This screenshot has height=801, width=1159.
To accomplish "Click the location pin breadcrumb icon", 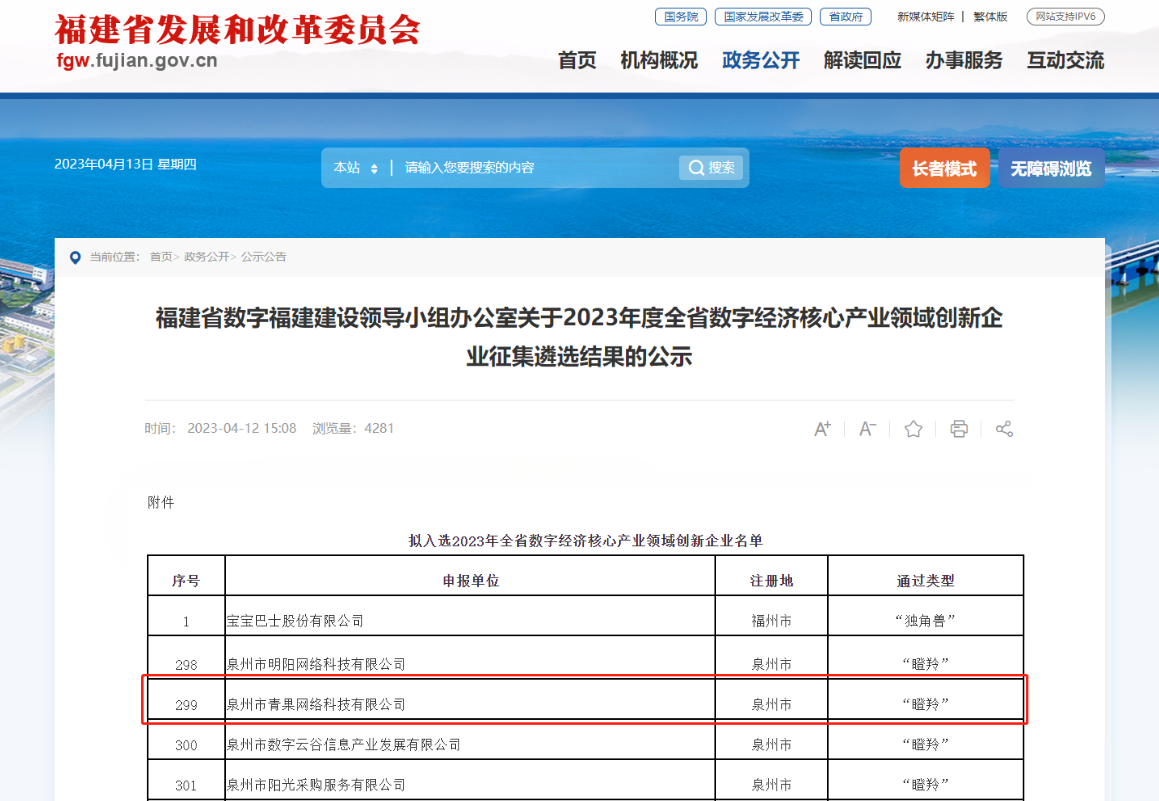I will [75, 258].
